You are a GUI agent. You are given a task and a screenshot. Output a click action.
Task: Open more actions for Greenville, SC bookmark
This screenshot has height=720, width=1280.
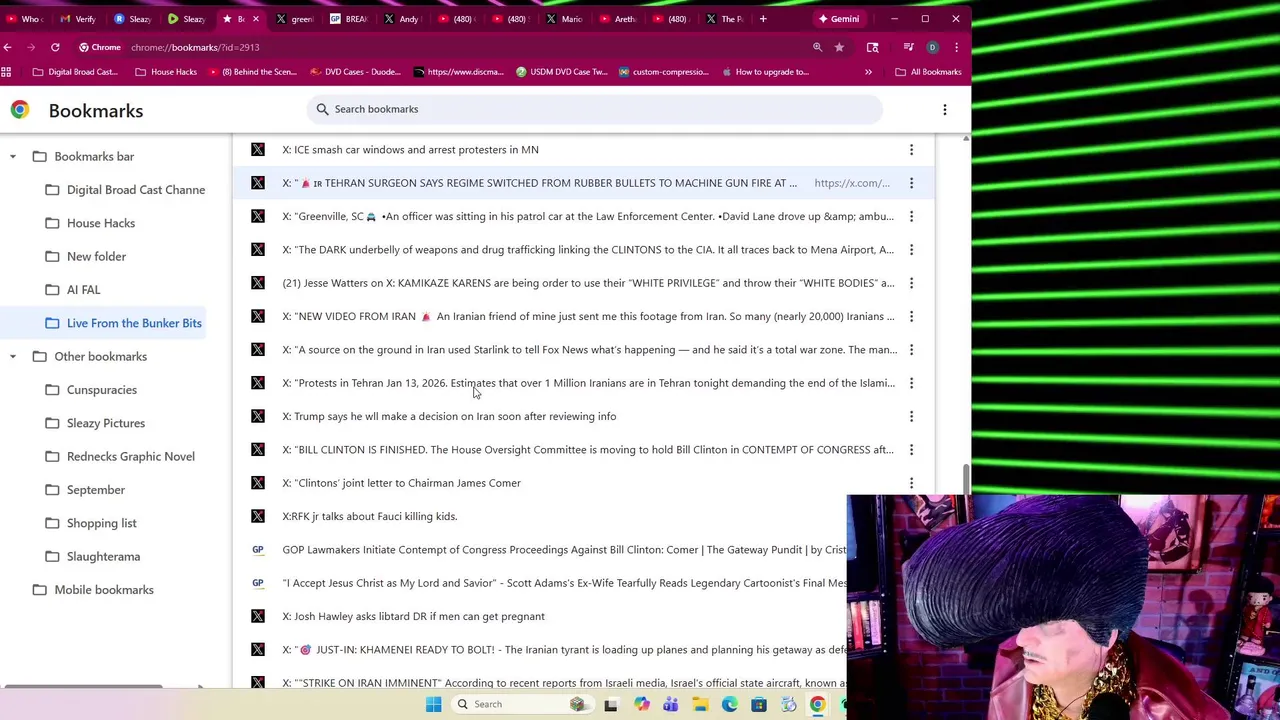pos(911,216)
